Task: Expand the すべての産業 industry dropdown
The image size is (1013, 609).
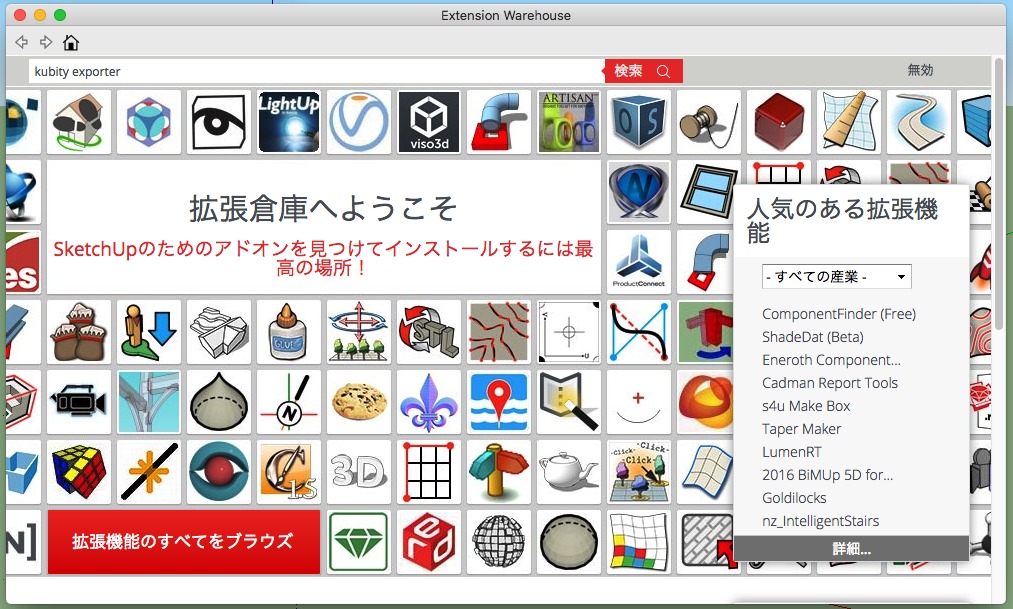Action: coord(837,276)
